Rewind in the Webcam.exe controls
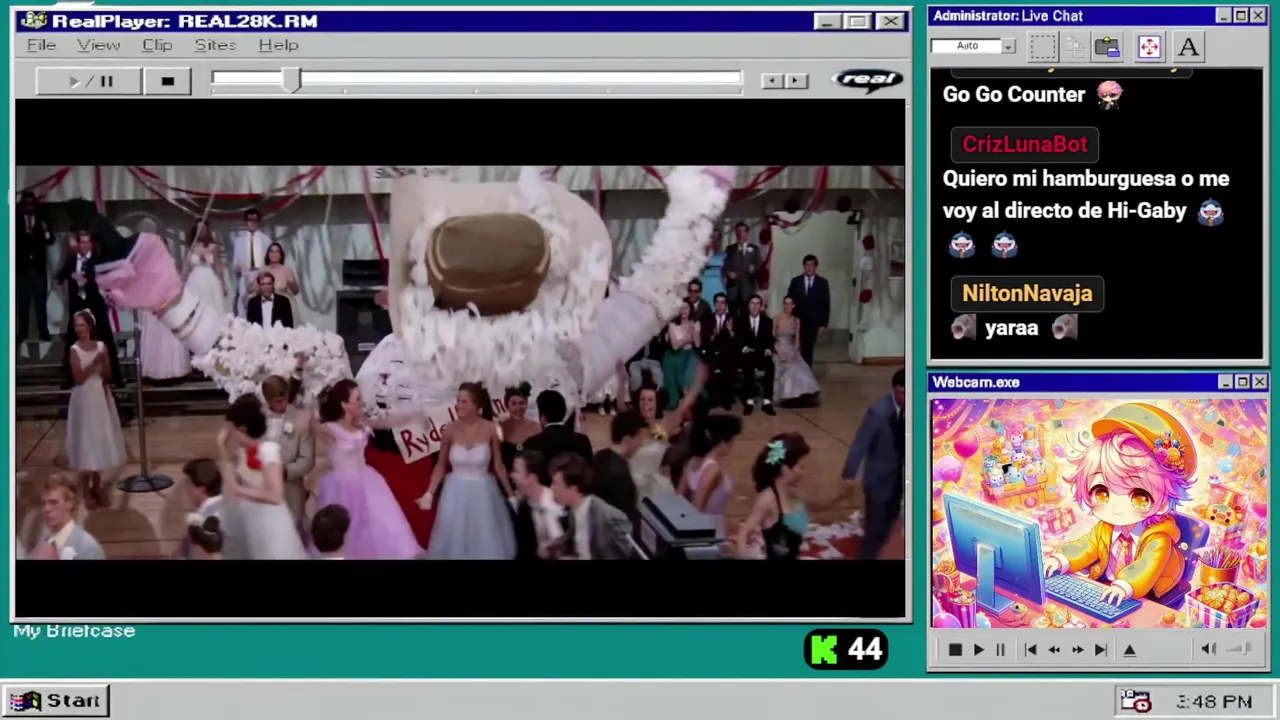 (x=1053, y=650)
